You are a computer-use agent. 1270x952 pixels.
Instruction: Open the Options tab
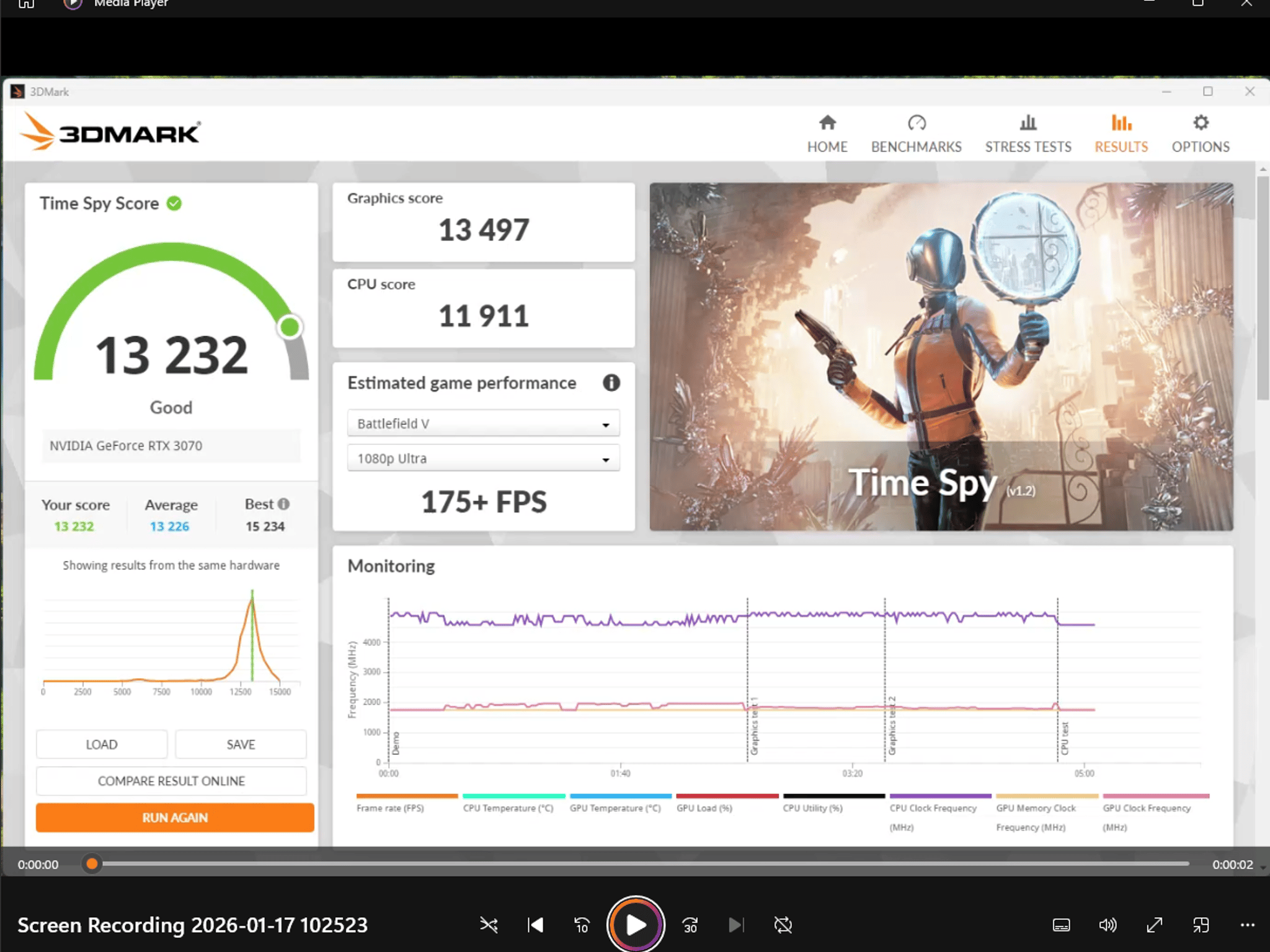click(x=1201, y=134)
